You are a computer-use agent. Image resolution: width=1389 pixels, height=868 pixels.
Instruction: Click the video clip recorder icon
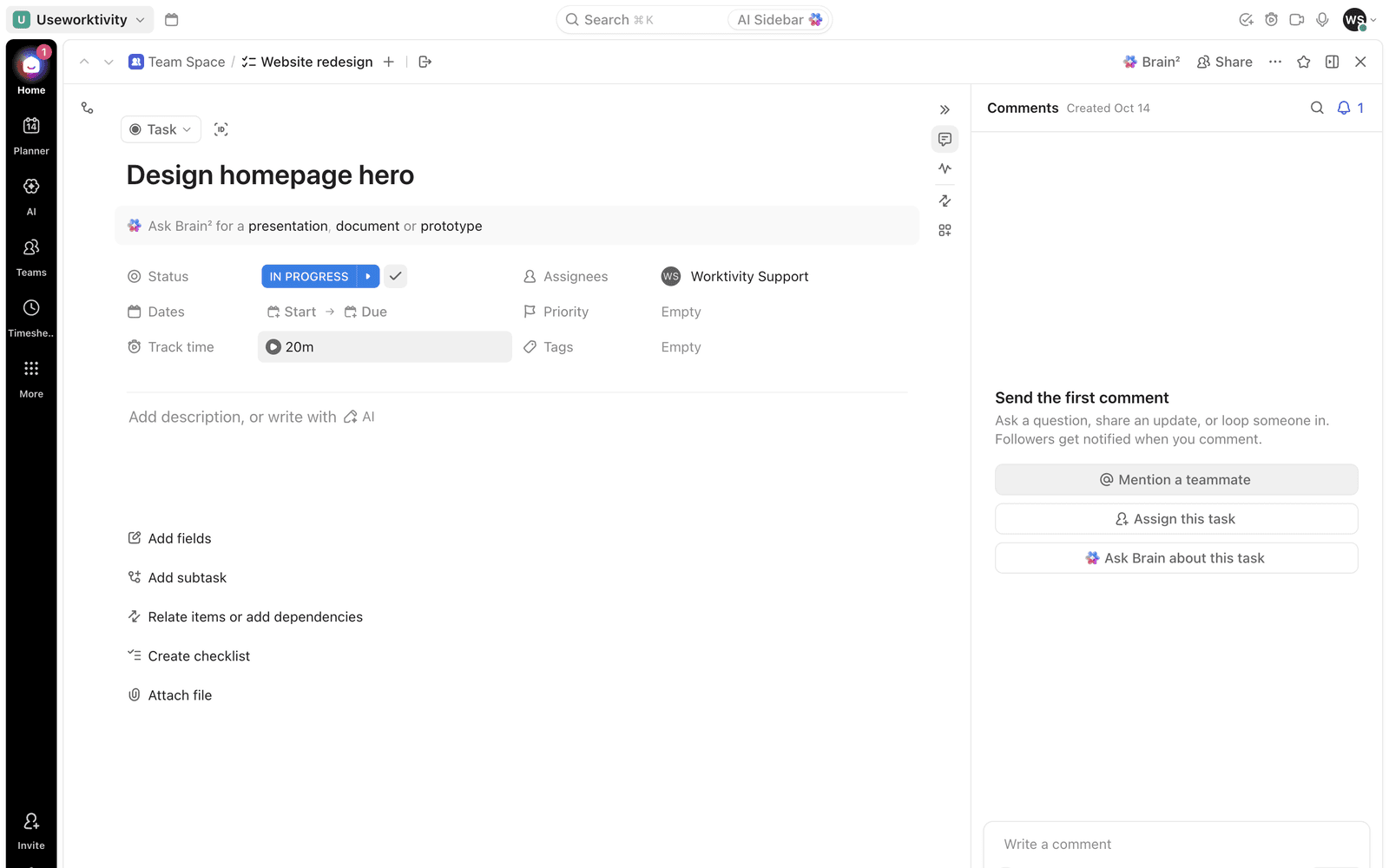pyautogui.click(x=1297, y=19)
